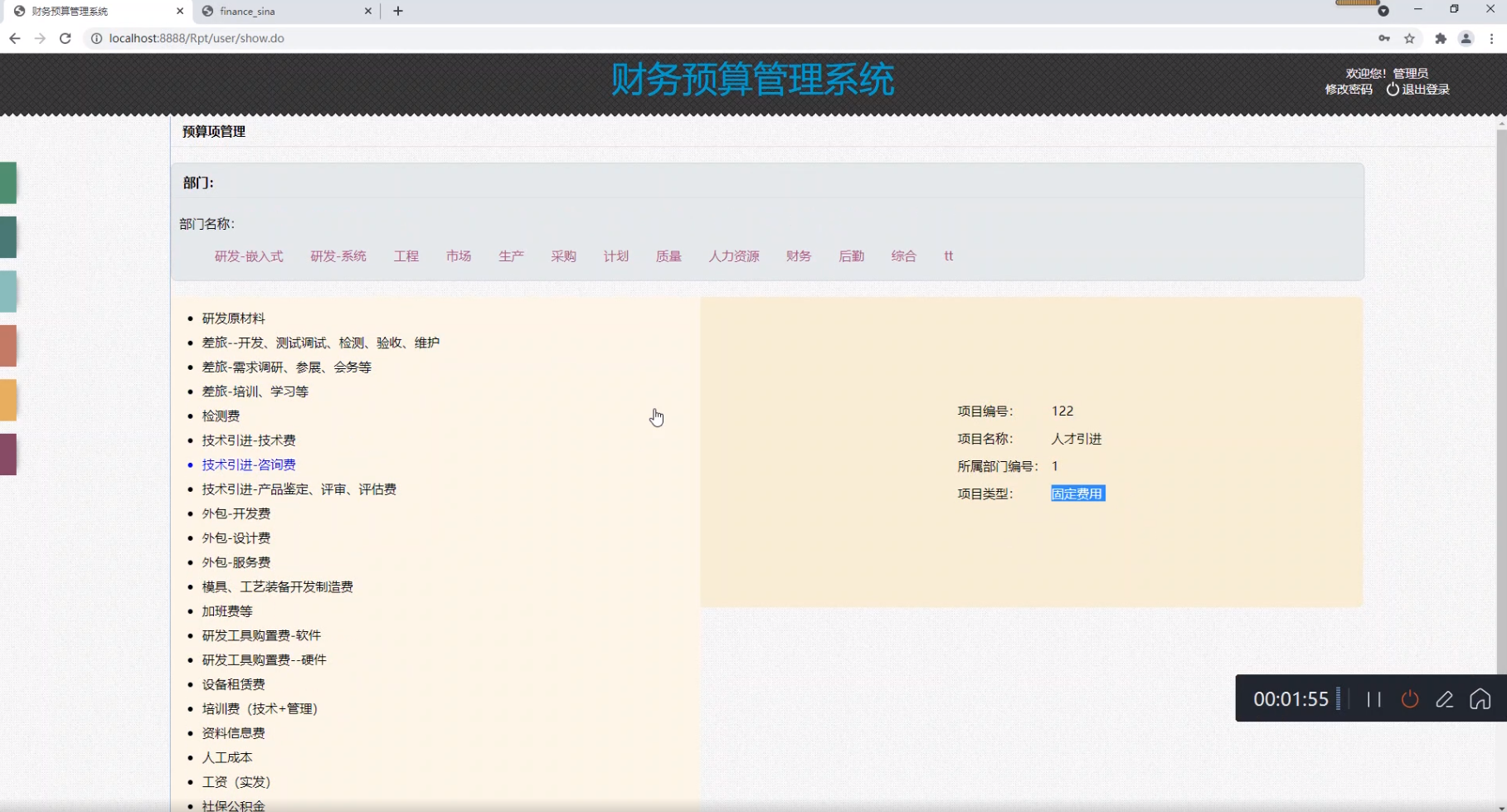Click the address bar URL
1507x812 pixels.
pos(197,38)
